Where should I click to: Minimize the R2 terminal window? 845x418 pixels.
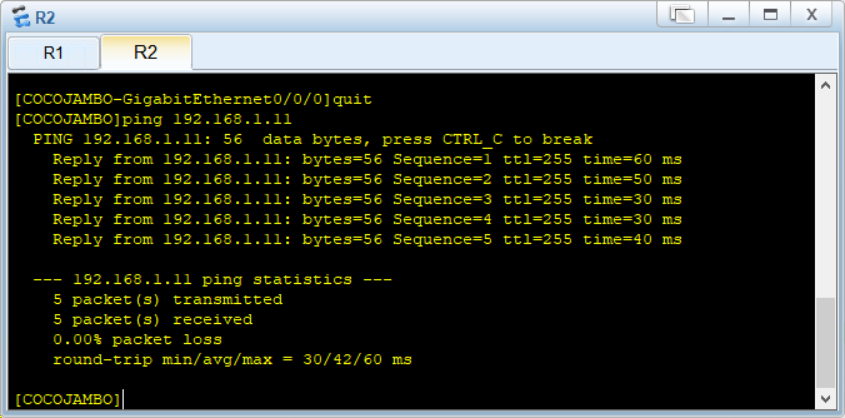point(728,15)
